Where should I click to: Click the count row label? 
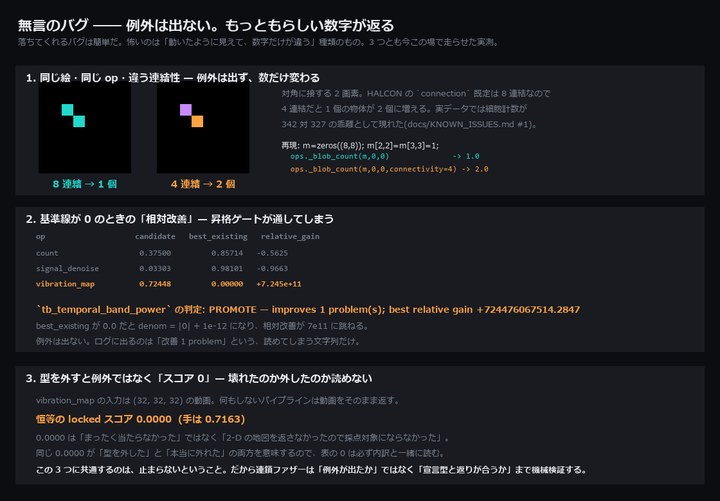[x=47, y=253]
